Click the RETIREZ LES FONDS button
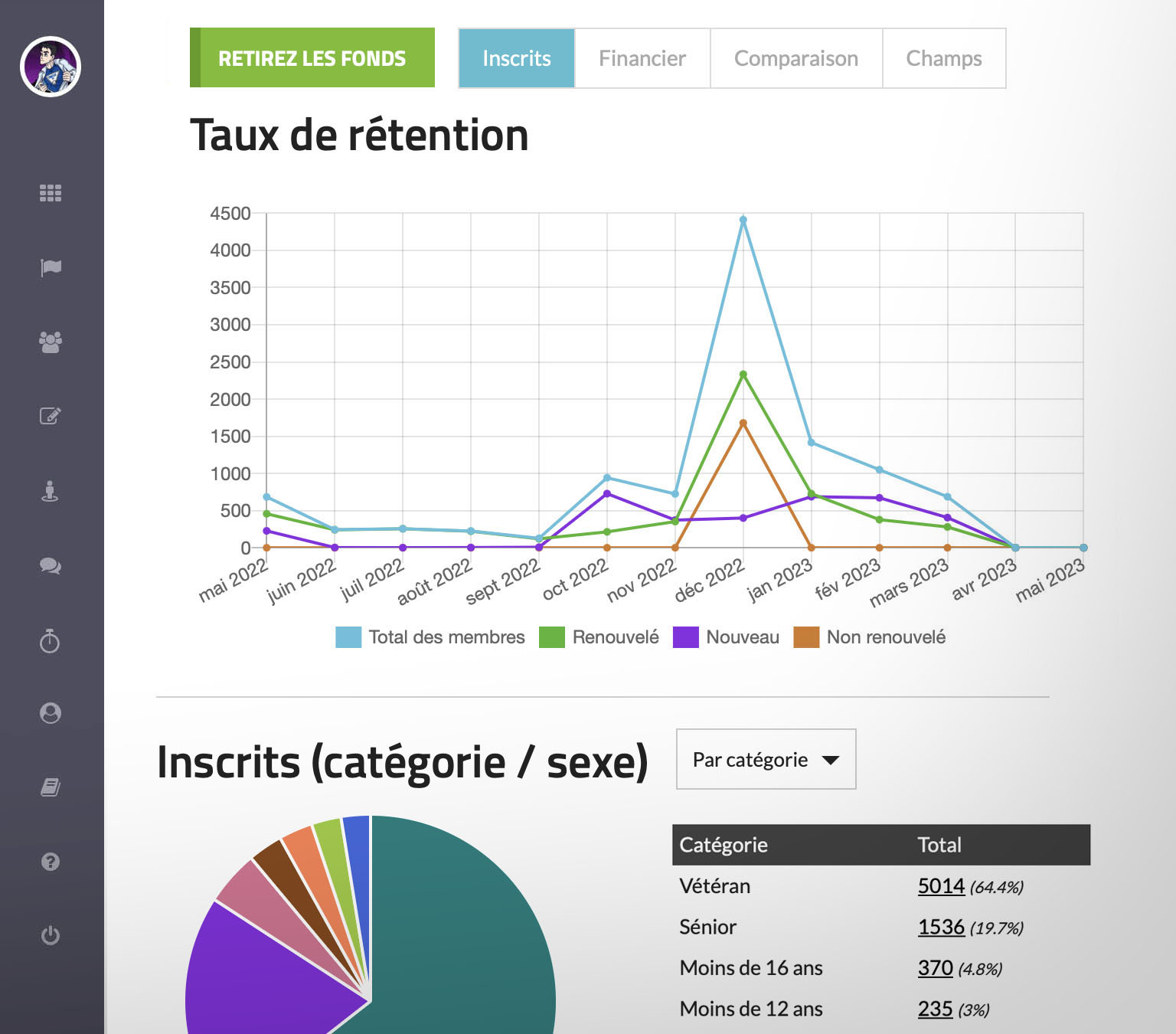This screenshot has width=1176, height=1034. click(312, 57)
